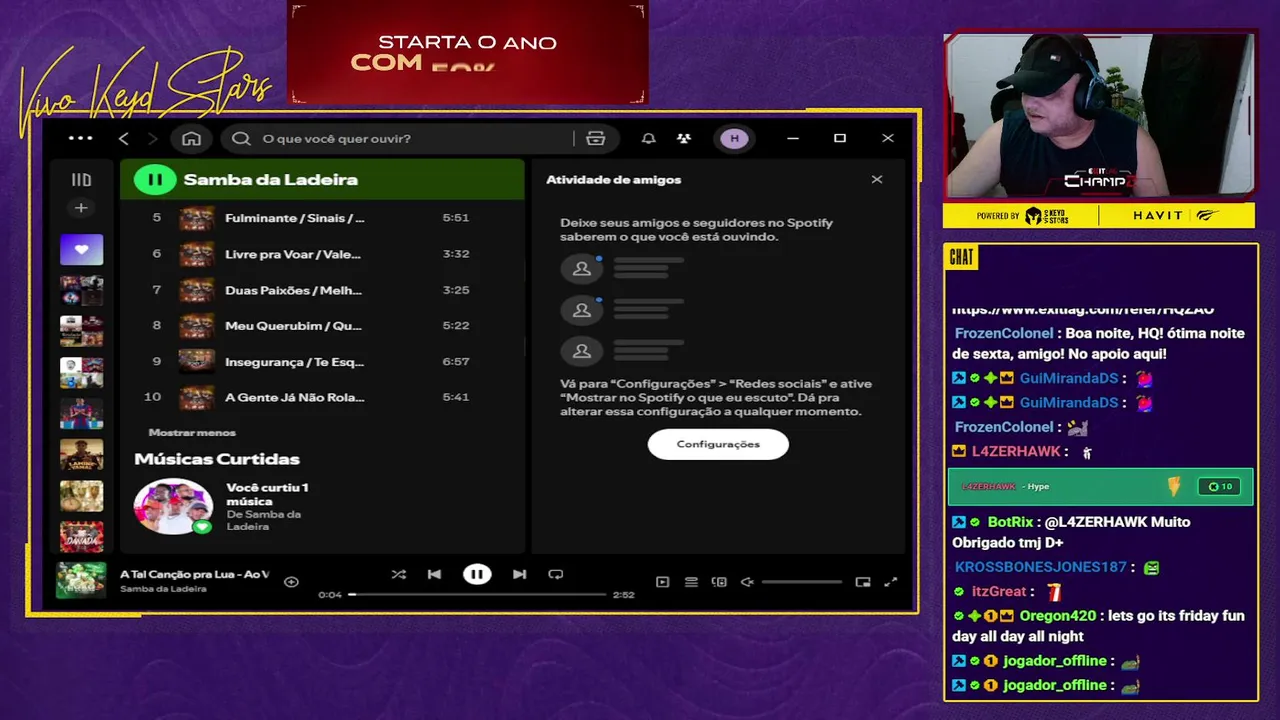This screenshot has width=1280, height=720.
Task: Click FrozenColonel's name in chat
Action: tap(1004, 333)
